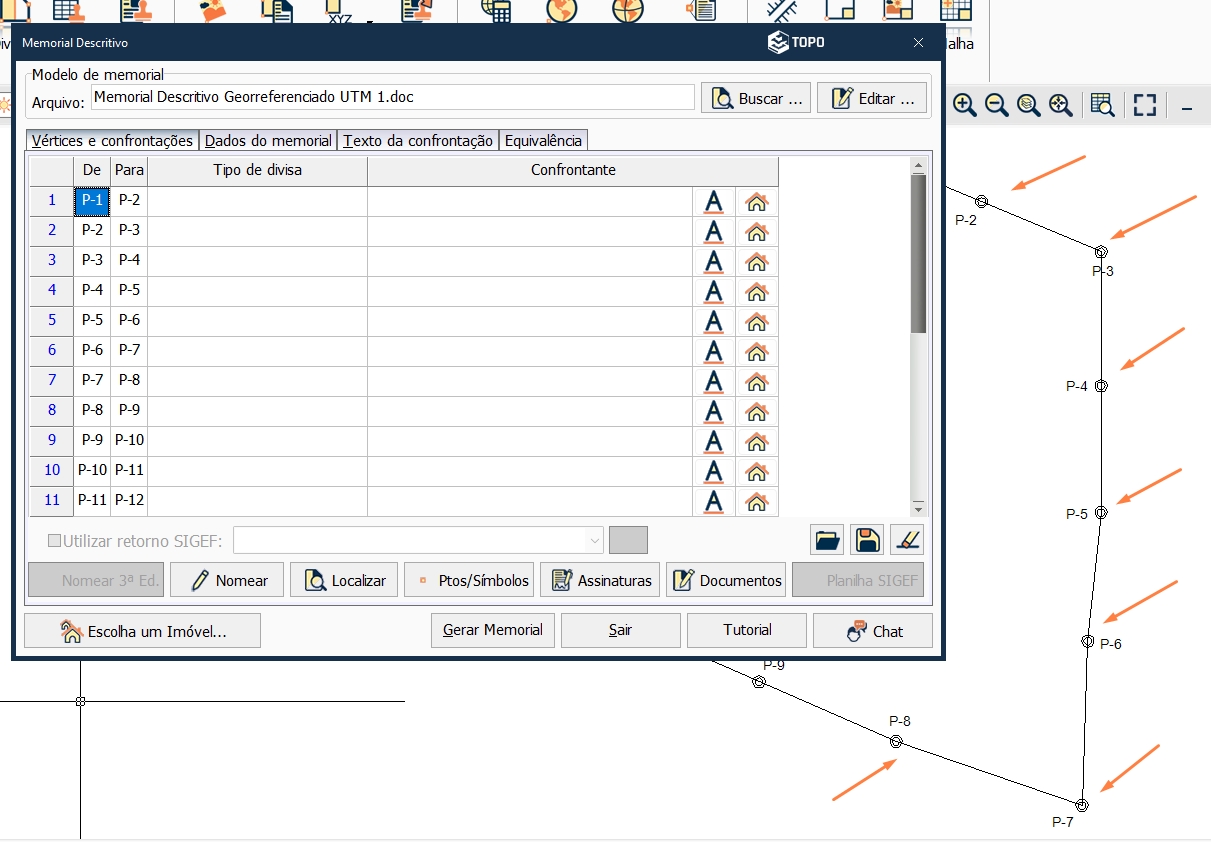Switch to the Dados do memorial tab
Viewport: 1211px width, 842px height.
pos(266,140)
